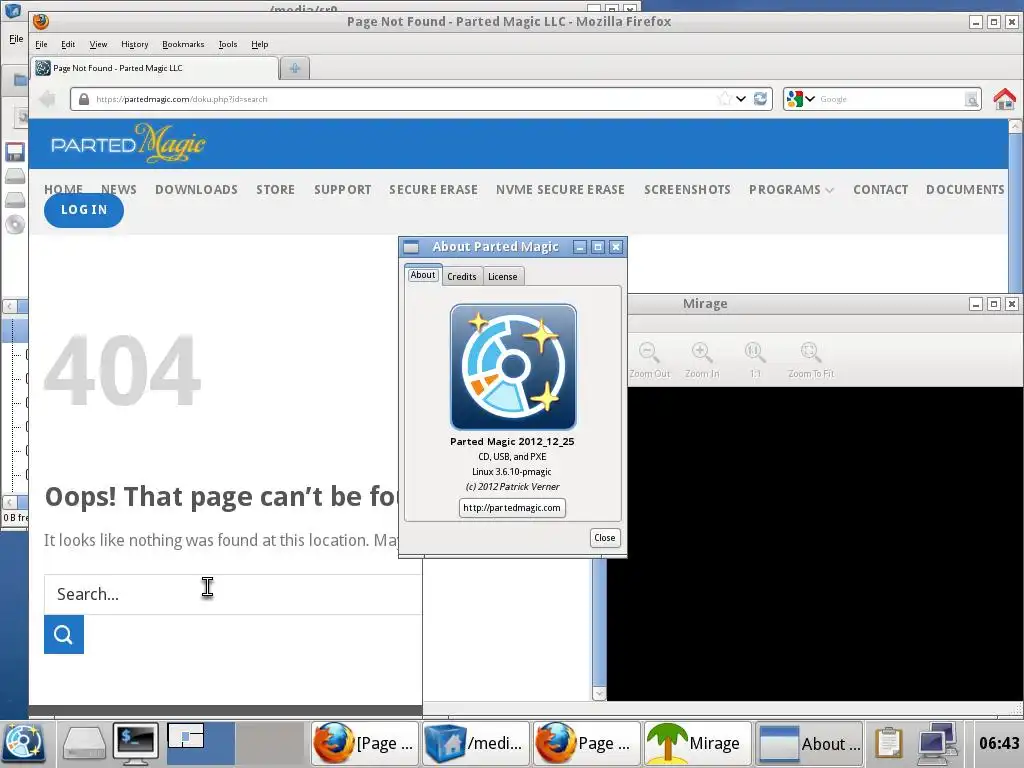The image size is (1024, 768).
Task: Click the 06:43 clock in taskbar
Action: (x=999, y=743)
